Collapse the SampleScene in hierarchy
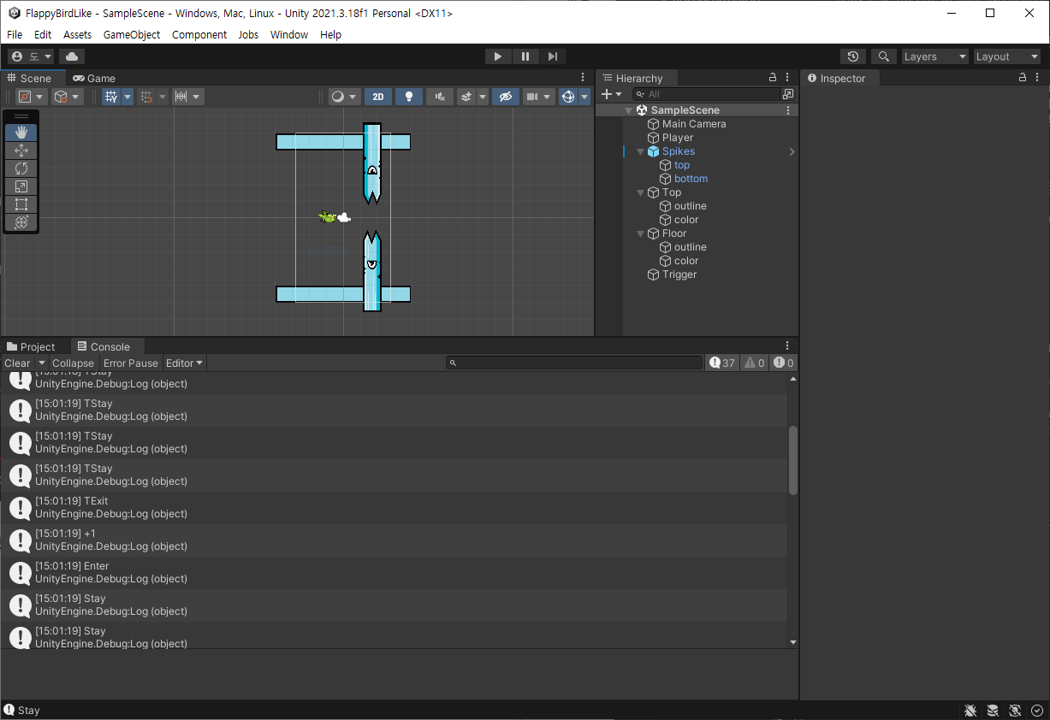This screenshot has width=1050, height=720. pyautogui.click(x=628, y=111)
